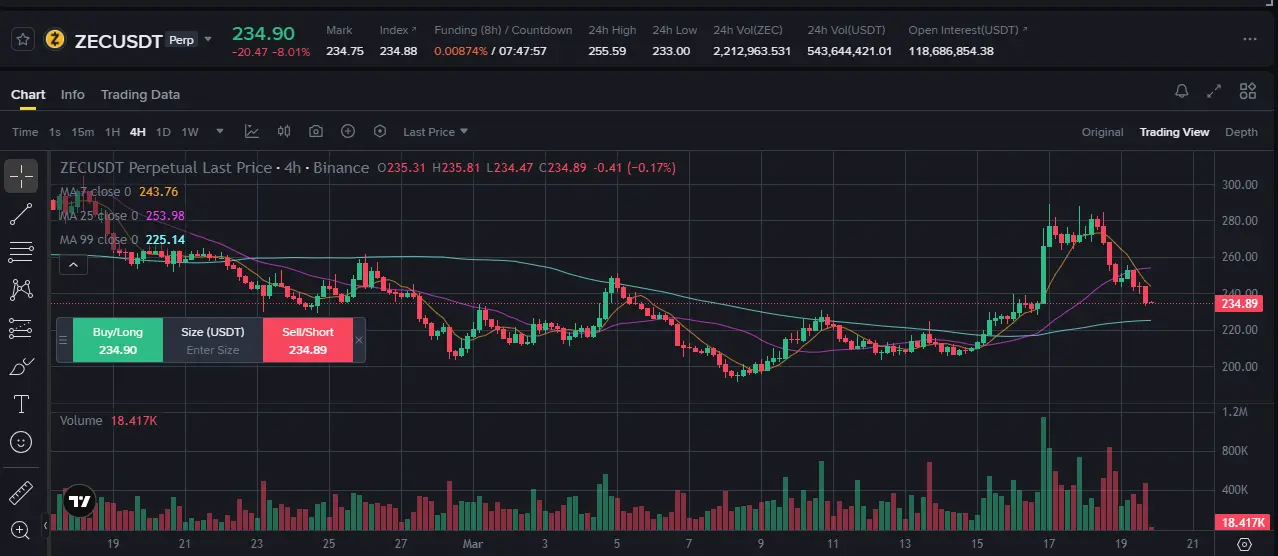The height and width of the screenshot is (556, 1278).
Task: Open the ZECUSDT pair selector dropdown arrow
Action: (208, 40)
